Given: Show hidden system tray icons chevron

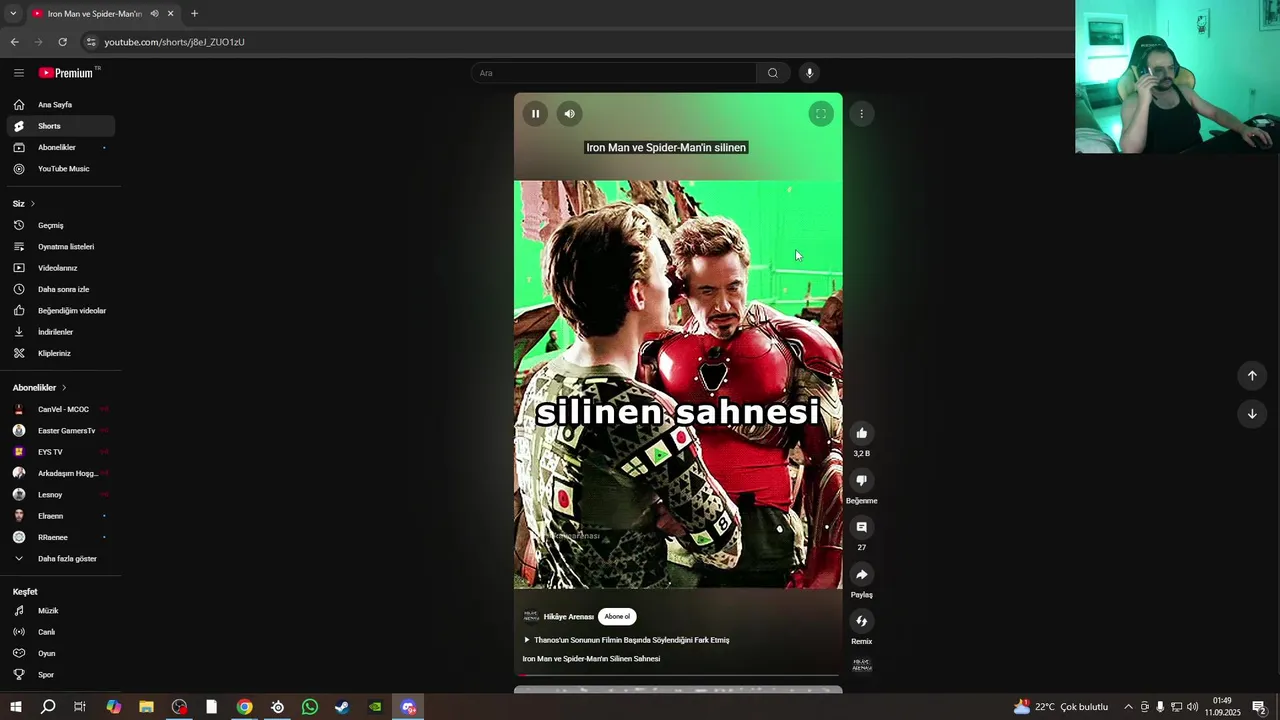Looking at the screenshot, I should click(x=1128, y=707).
